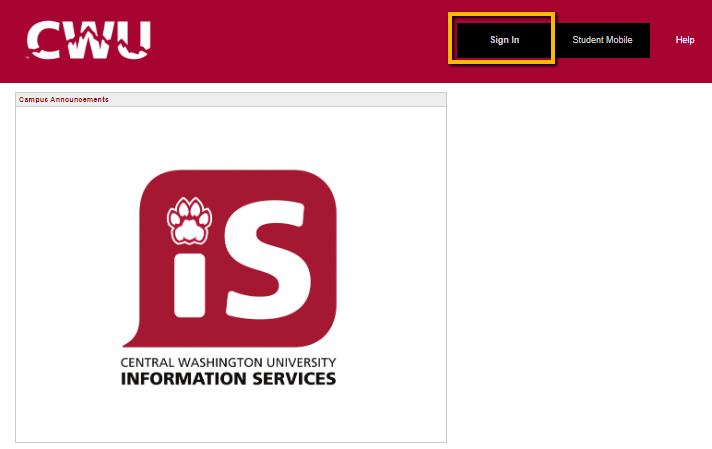Click the INFORMATION SERVICES bold text
The width and height of the screenshot is (712, 449).
pos(228,379)
